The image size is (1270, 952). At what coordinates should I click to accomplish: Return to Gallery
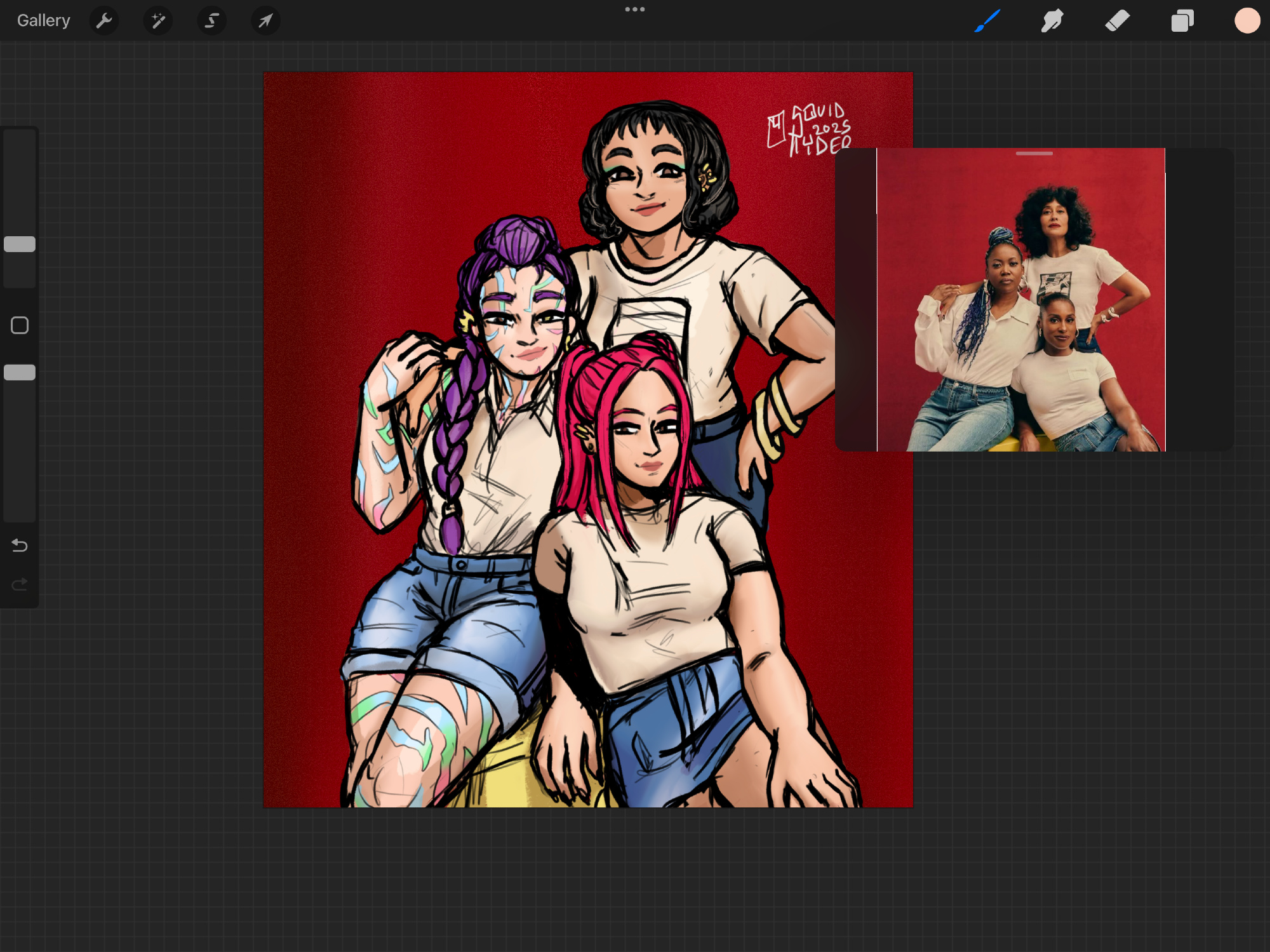43,21
